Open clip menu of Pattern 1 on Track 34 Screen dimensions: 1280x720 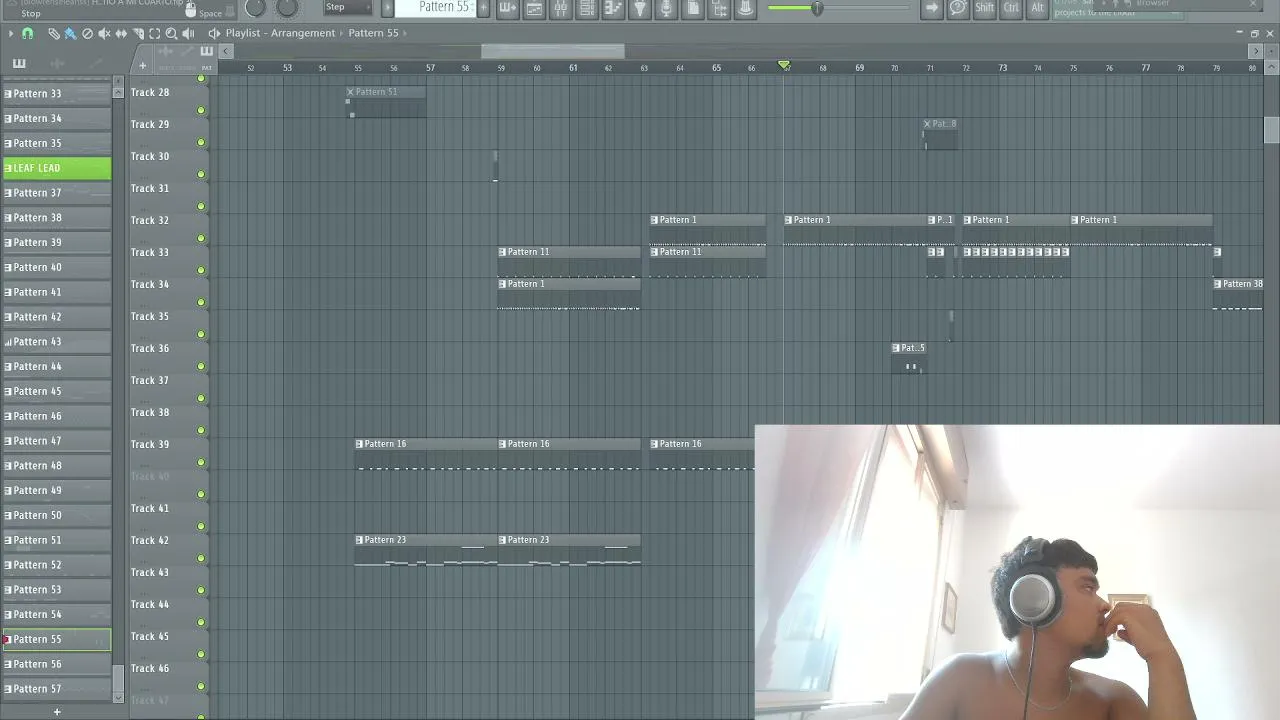(502, 284)
